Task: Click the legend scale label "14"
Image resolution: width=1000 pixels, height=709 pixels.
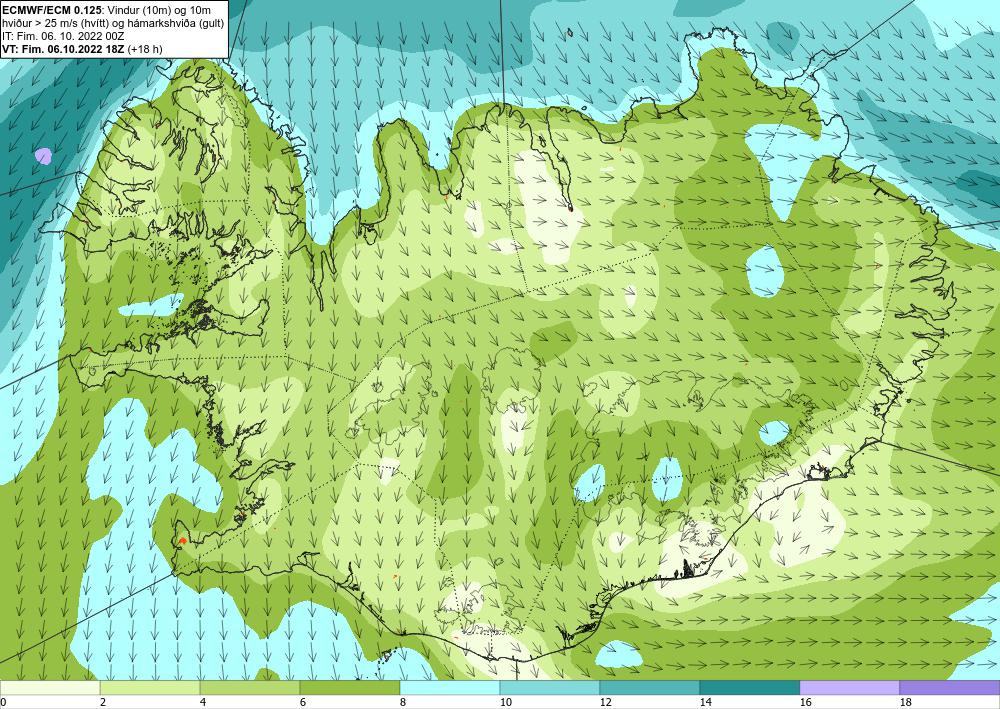Action: tap(705, 703)
